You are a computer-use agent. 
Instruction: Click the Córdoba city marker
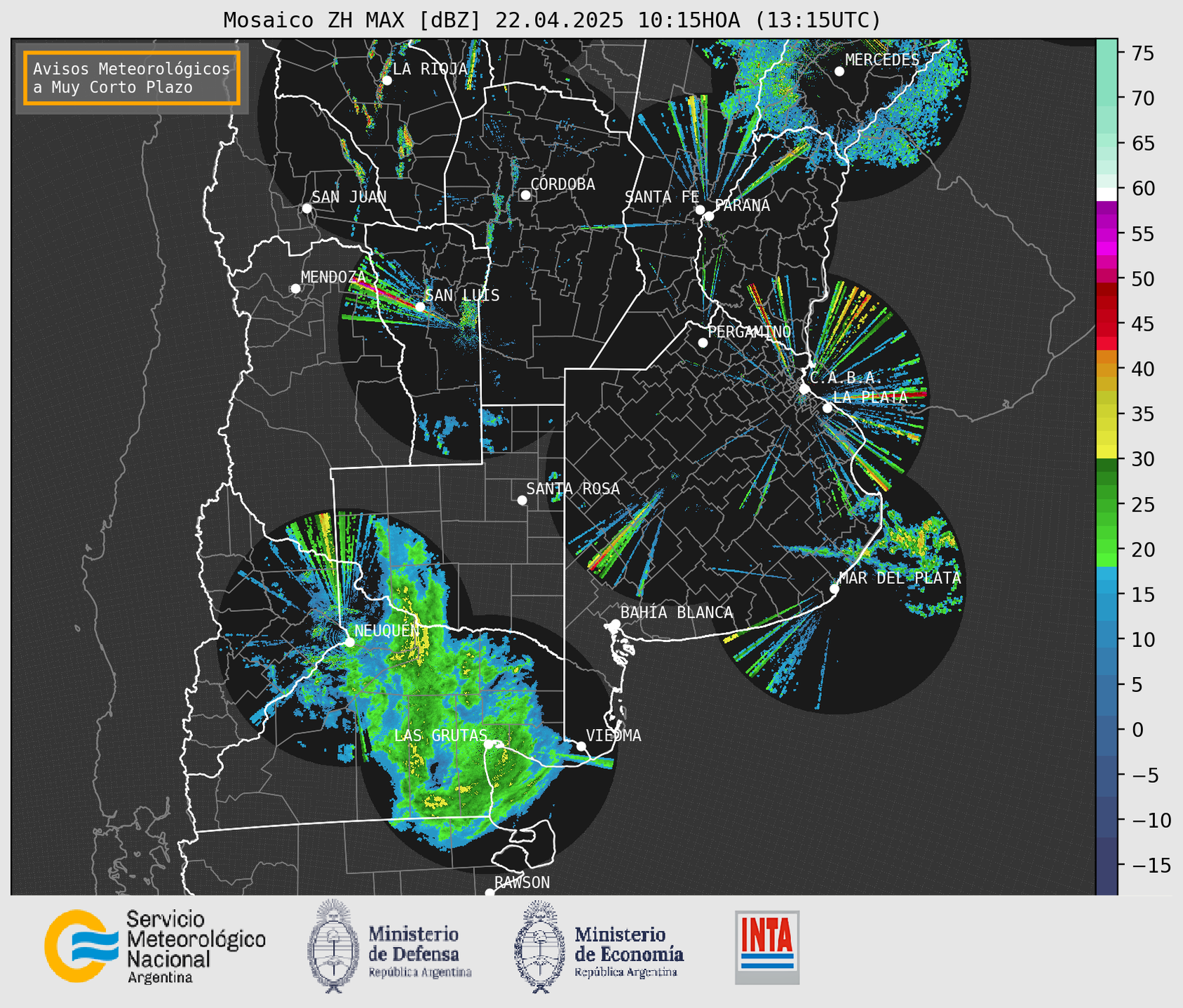(525, 195)
